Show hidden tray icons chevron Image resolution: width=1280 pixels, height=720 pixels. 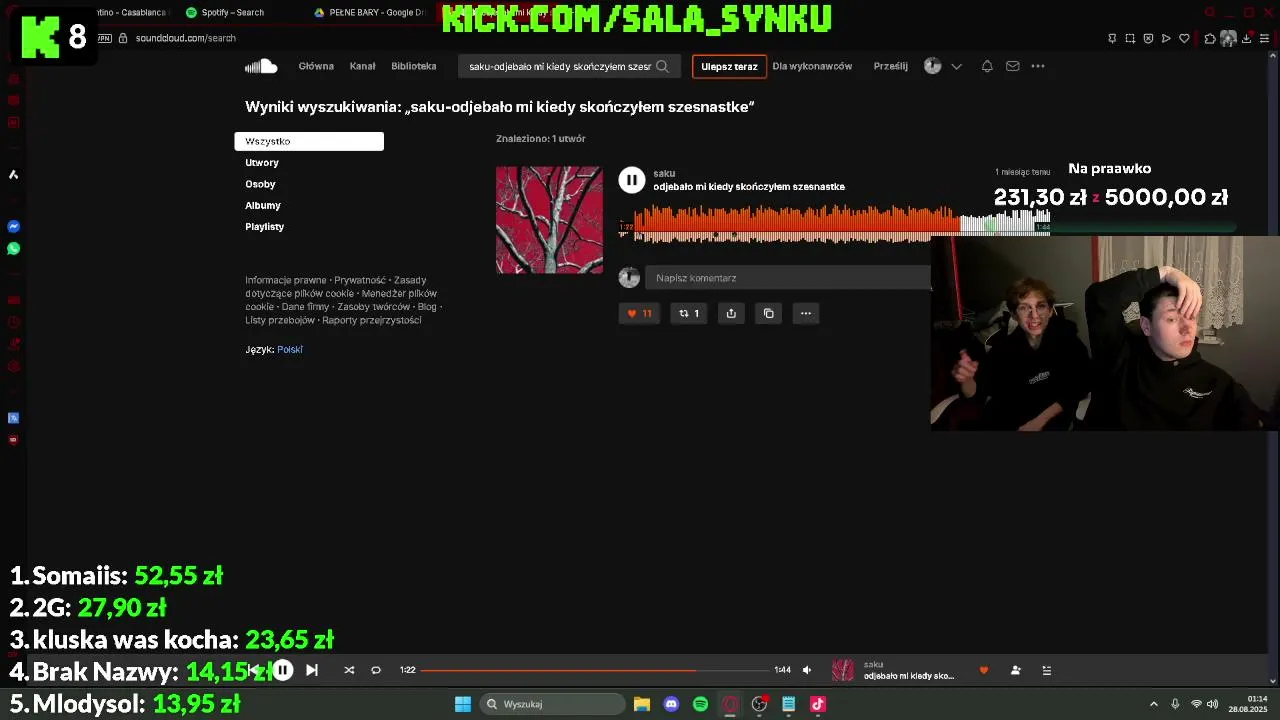pos(1153,704)
